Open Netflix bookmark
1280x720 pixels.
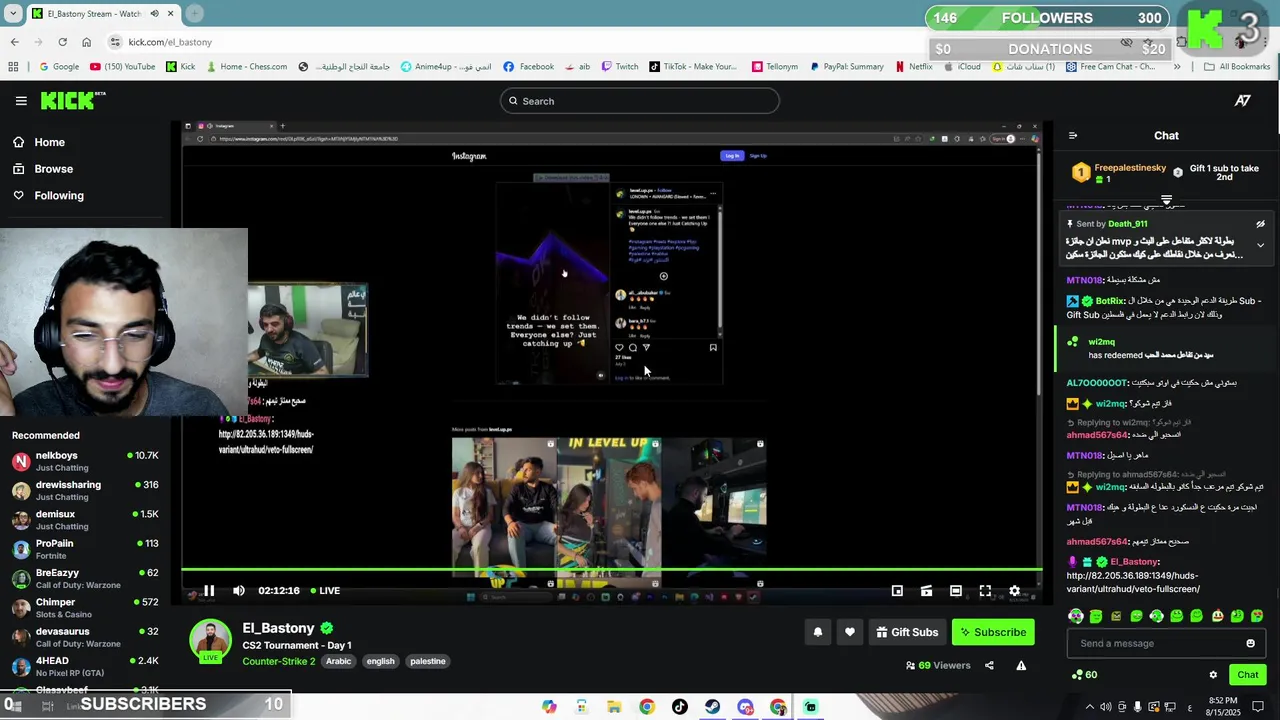pyautogui.click(x=913, y=67)
